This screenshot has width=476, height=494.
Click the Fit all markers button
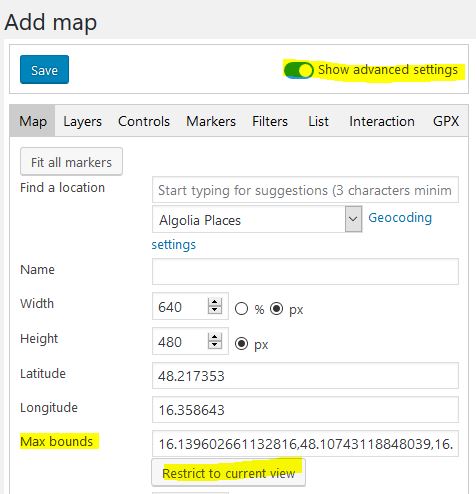[71, 162]
